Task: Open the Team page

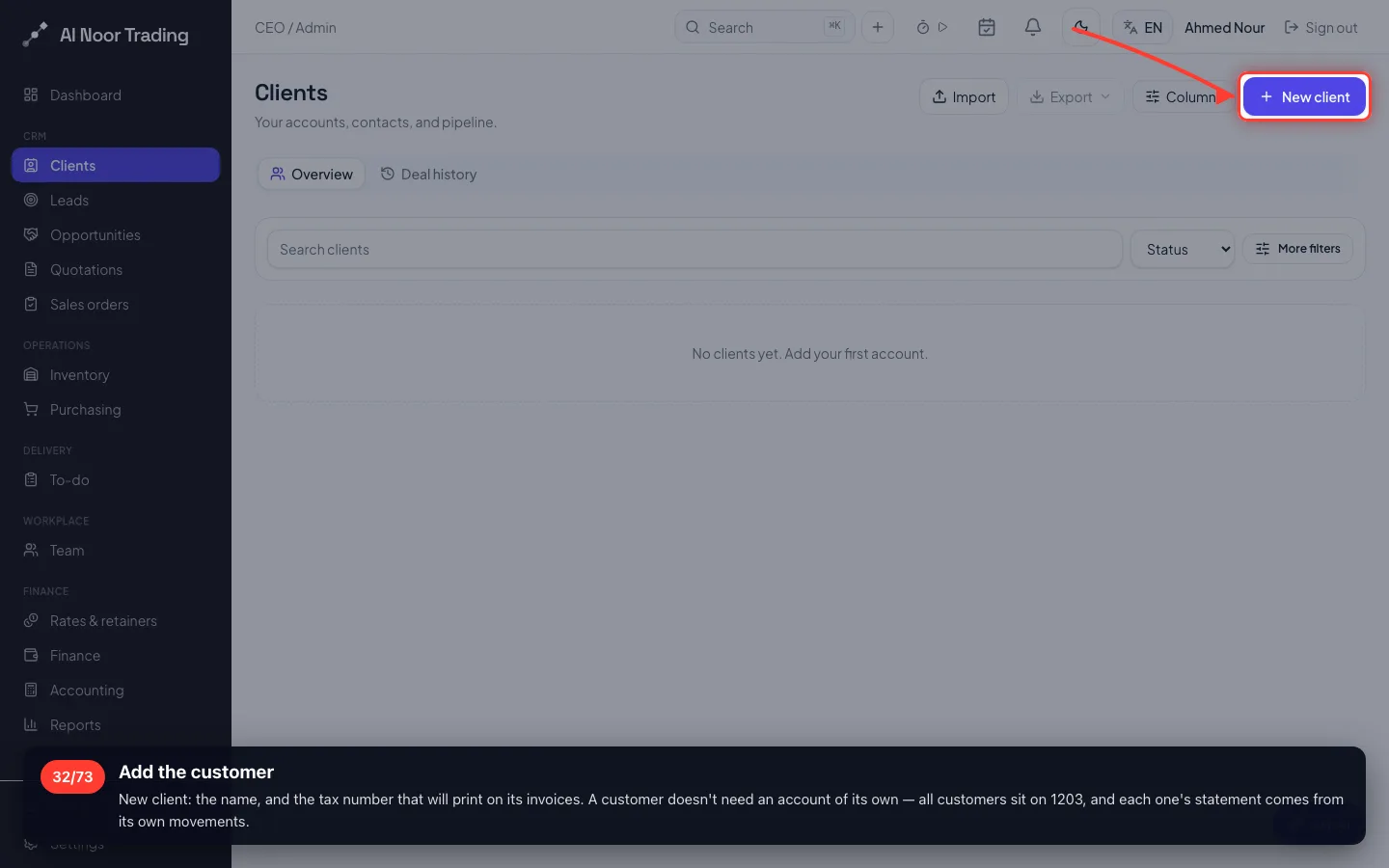Action: coord(116,550)
